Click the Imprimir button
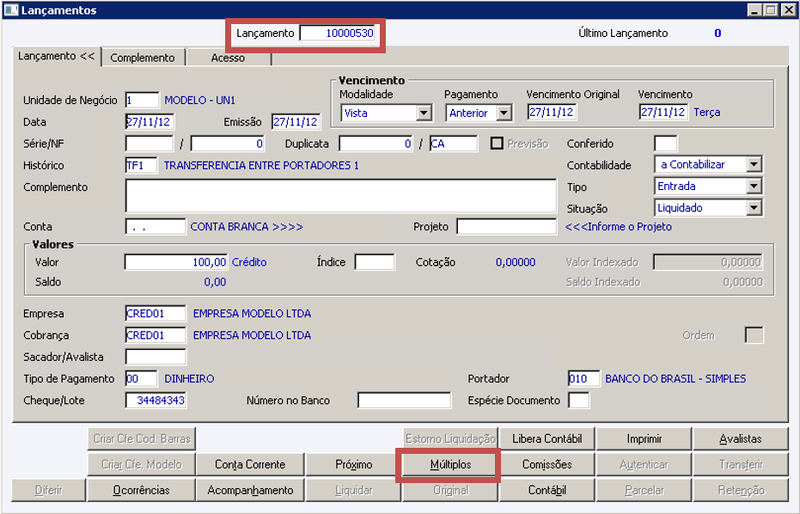 (x=644, y=439)
